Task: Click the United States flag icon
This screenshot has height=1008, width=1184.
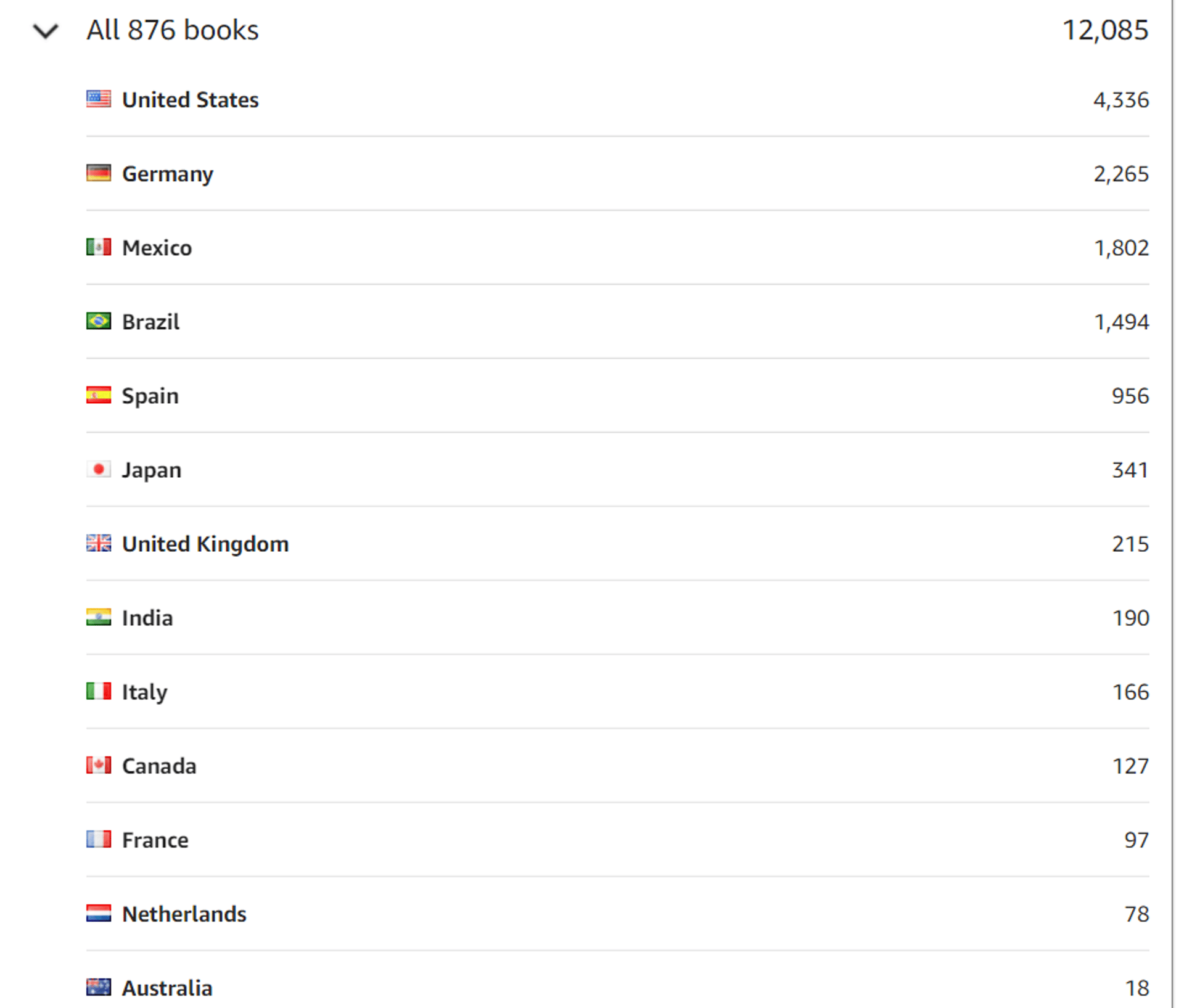Action: point(99,99)
